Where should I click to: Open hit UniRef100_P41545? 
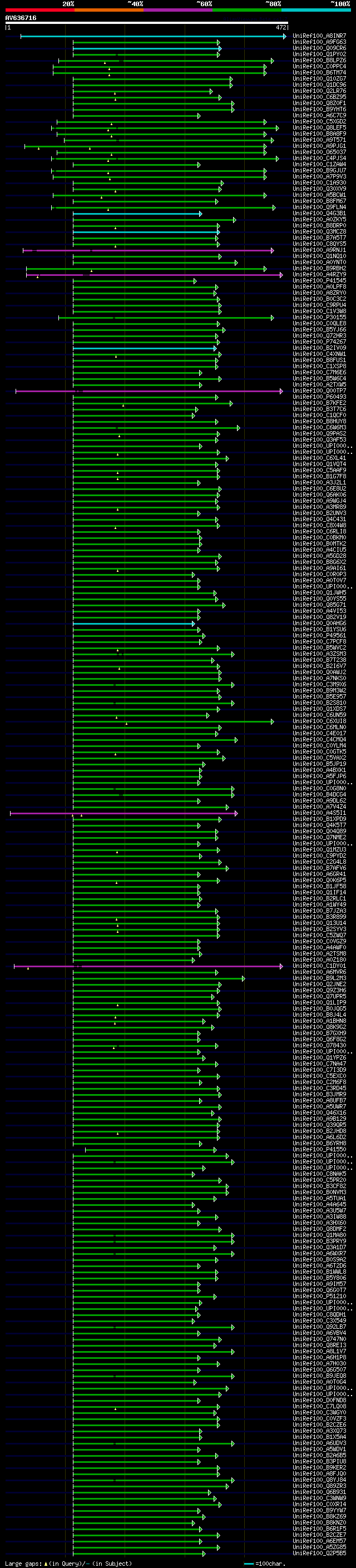pos(319,280)
